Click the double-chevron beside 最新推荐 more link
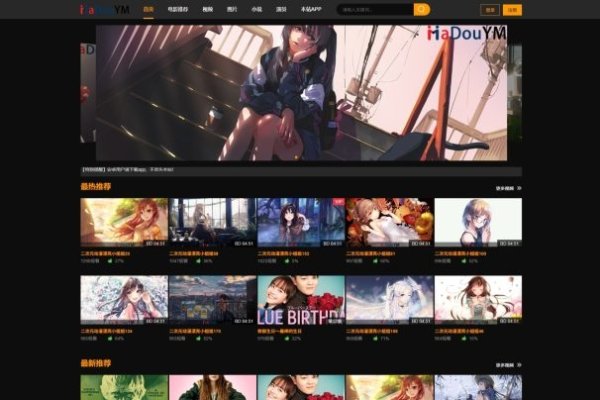600x400 pixels. [519, 365]
